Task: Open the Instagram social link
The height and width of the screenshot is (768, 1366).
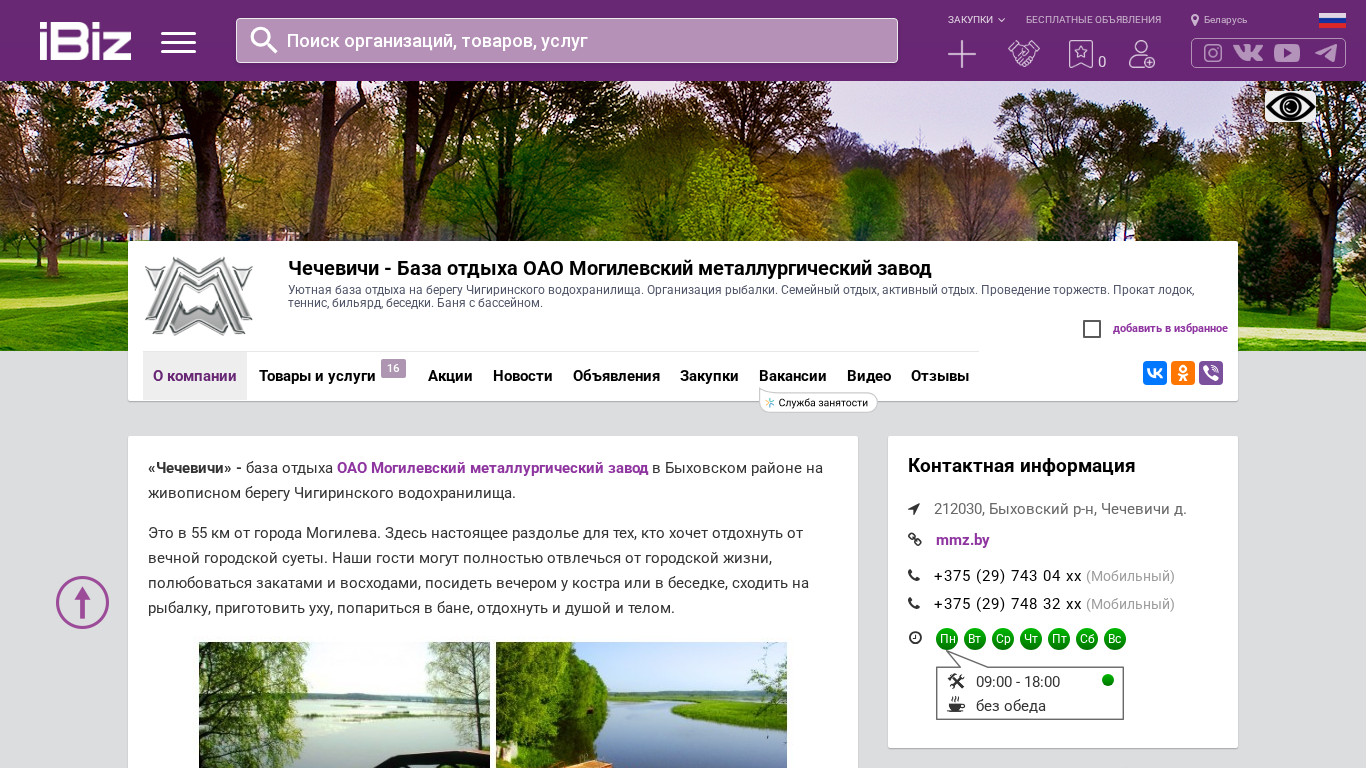Action: [x=1213, y=53]
